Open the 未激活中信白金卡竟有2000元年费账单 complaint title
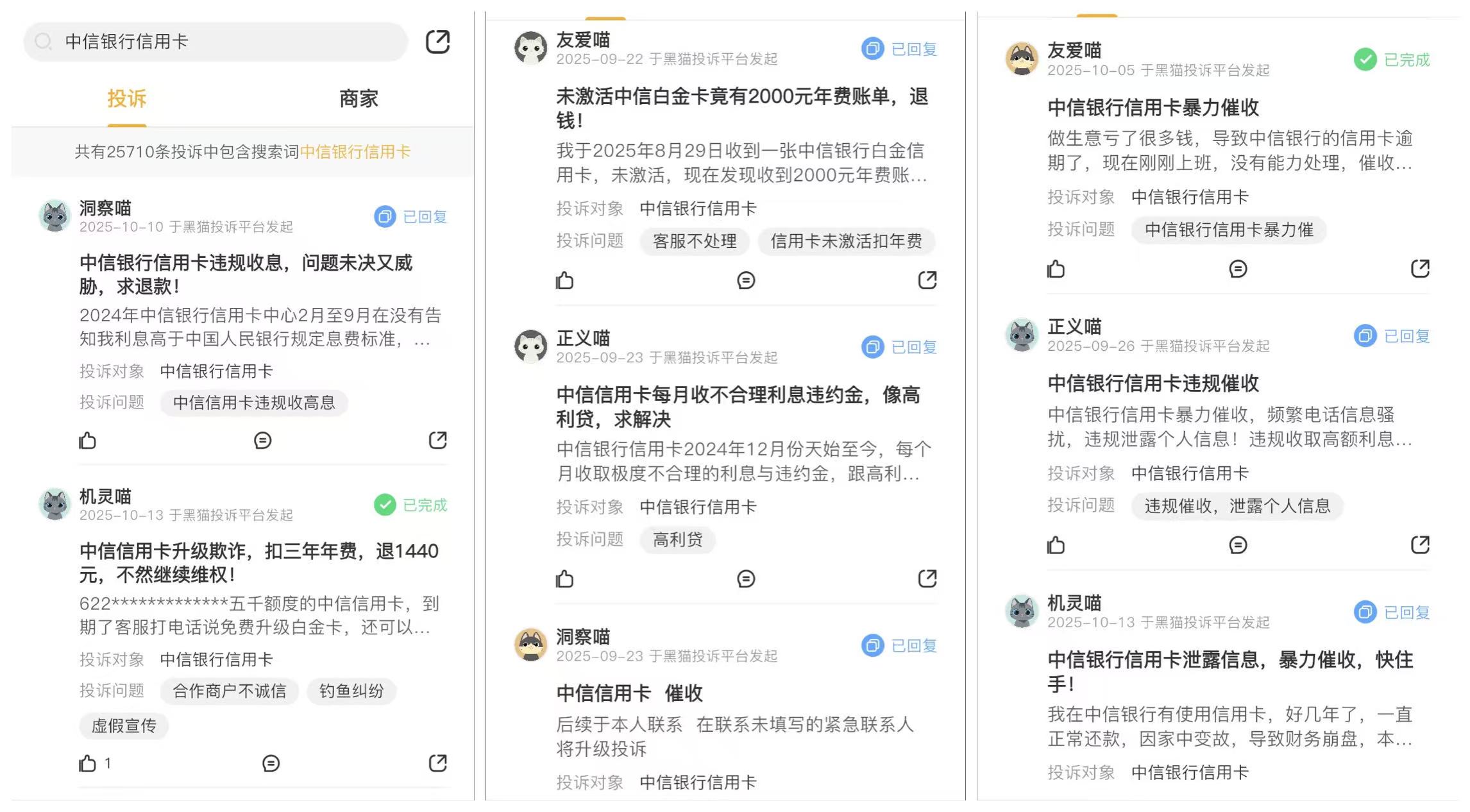Screen dimensions: 1470x812 click(742, 108)
